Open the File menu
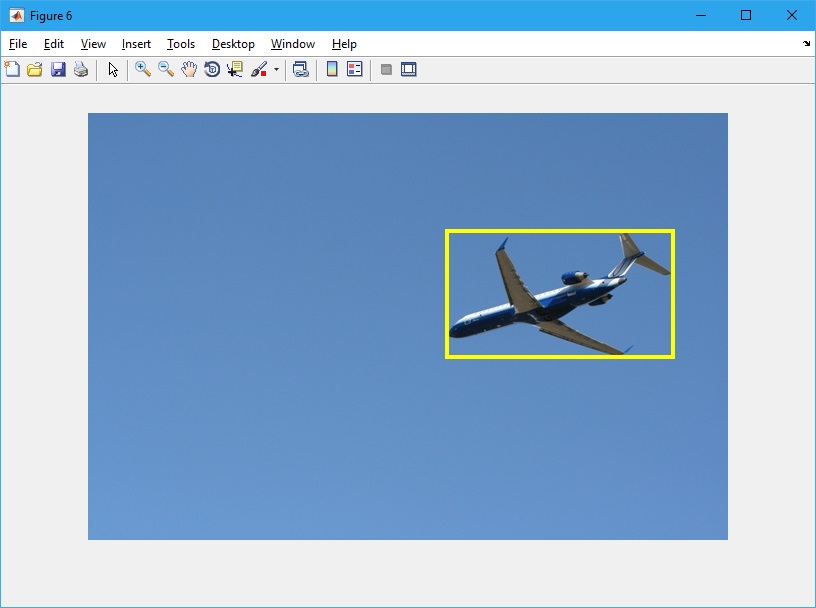The width and height of the screenshot is (816, 608). (x=18, y=44)
